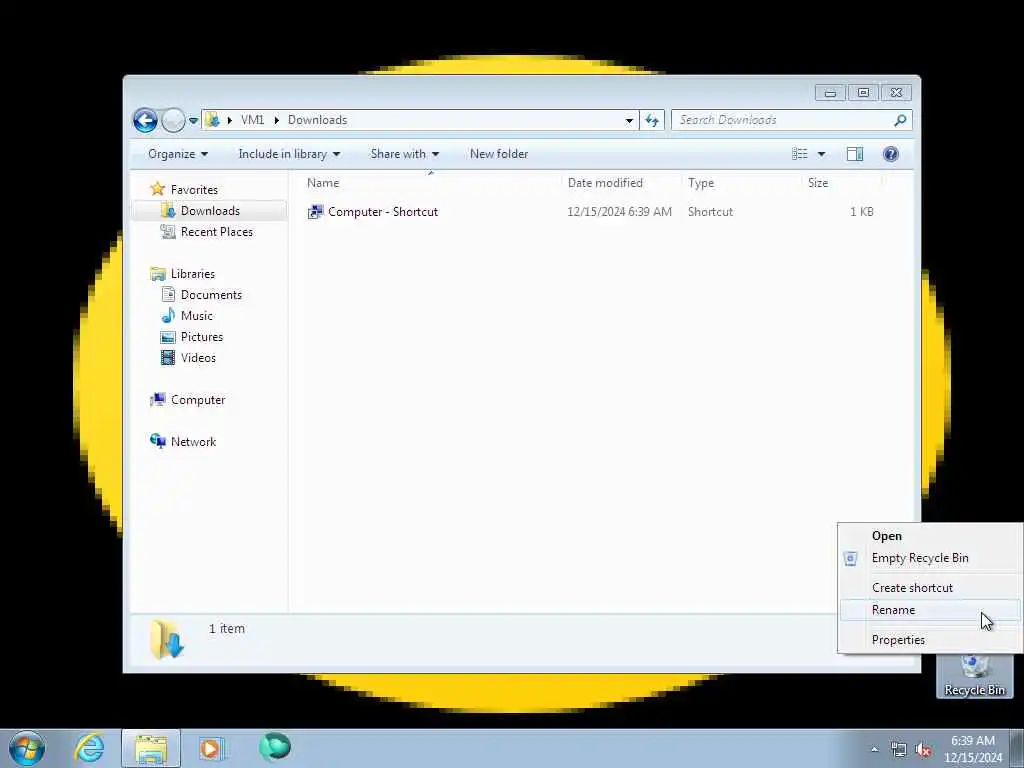Select Libraries in navigation pane
1024x768 pixels.
coord(193,274)
